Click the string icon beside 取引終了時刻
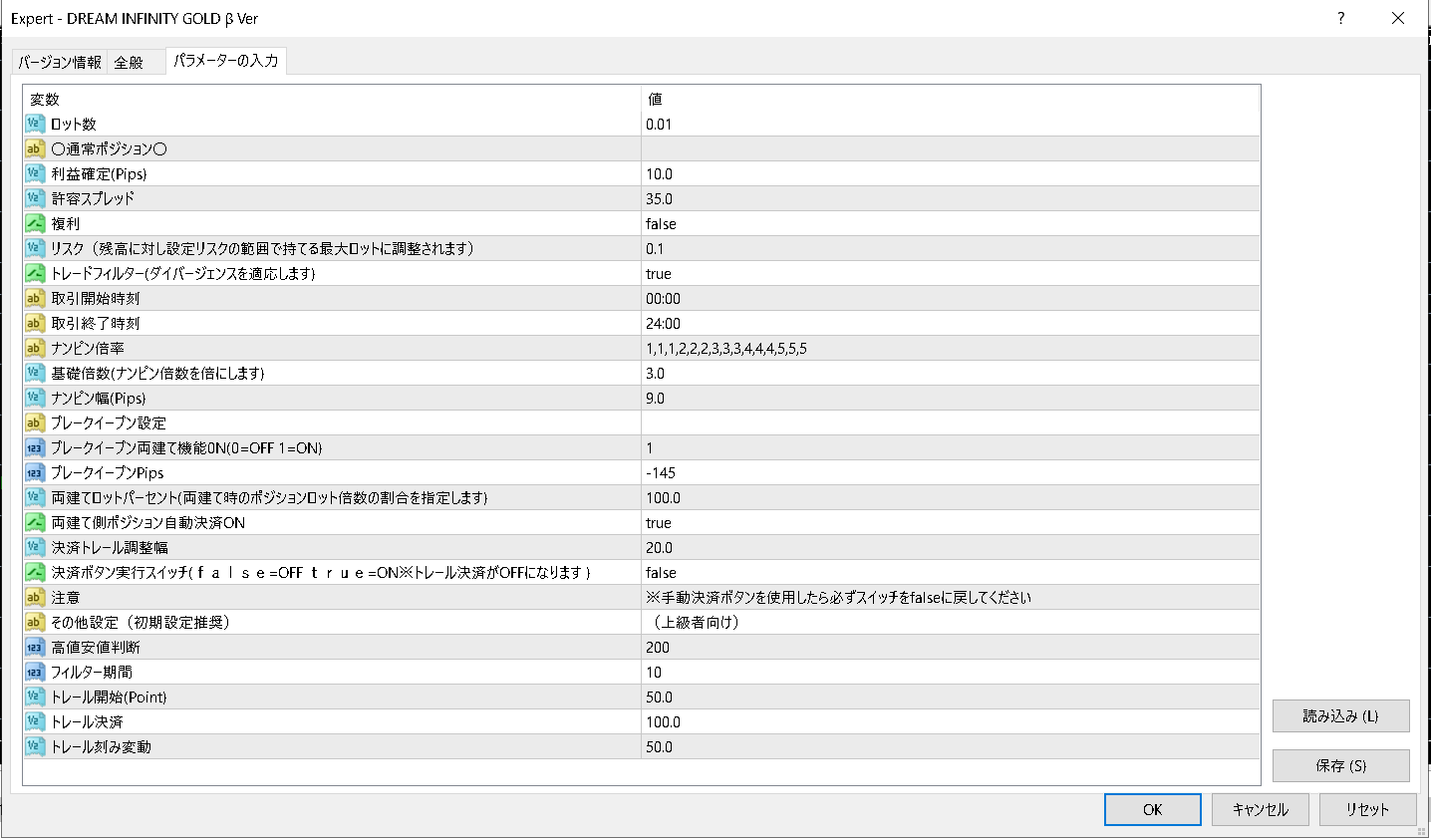 (x=35, y=323)
